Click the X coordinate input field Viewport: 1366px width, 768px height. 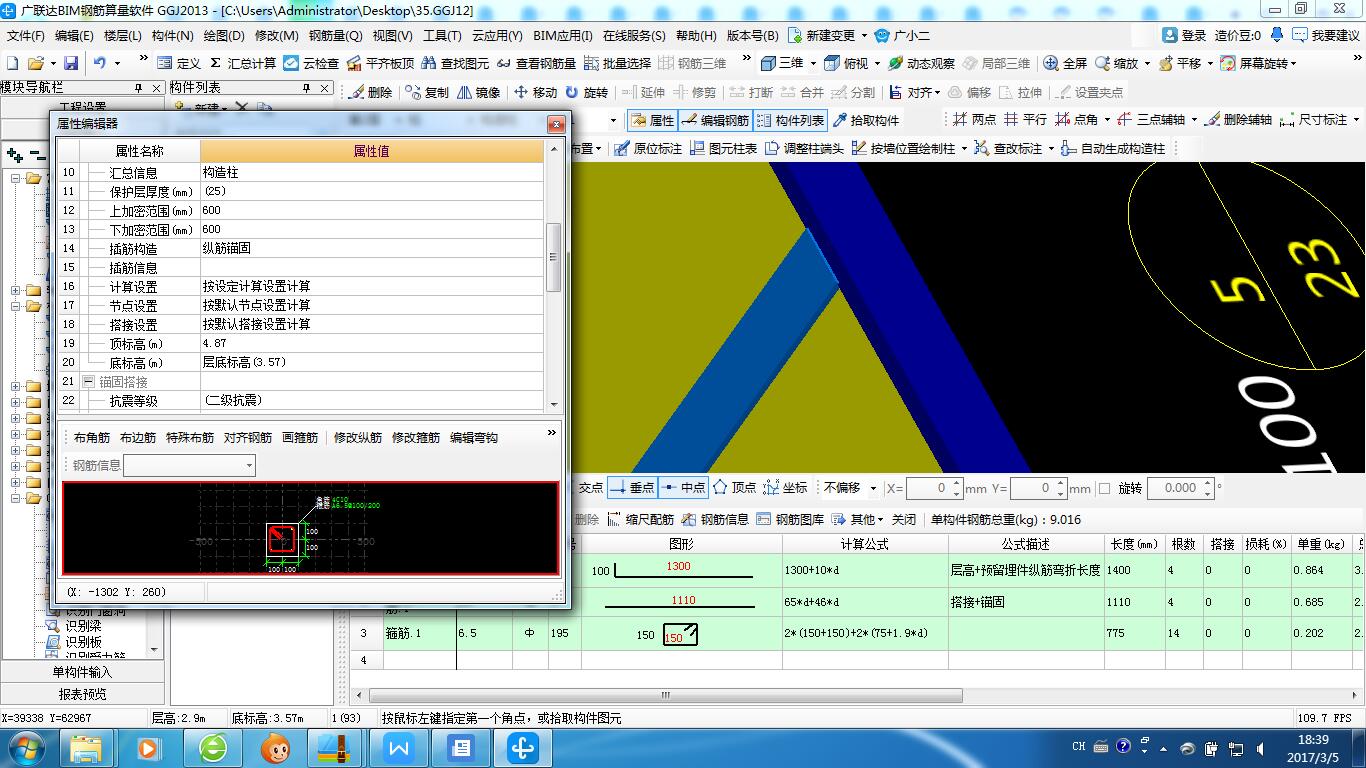(934, 488)
